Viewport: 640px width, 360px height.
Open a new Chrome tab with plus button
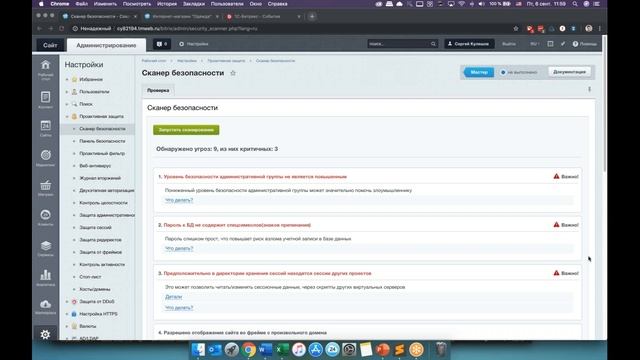(312, 16)
